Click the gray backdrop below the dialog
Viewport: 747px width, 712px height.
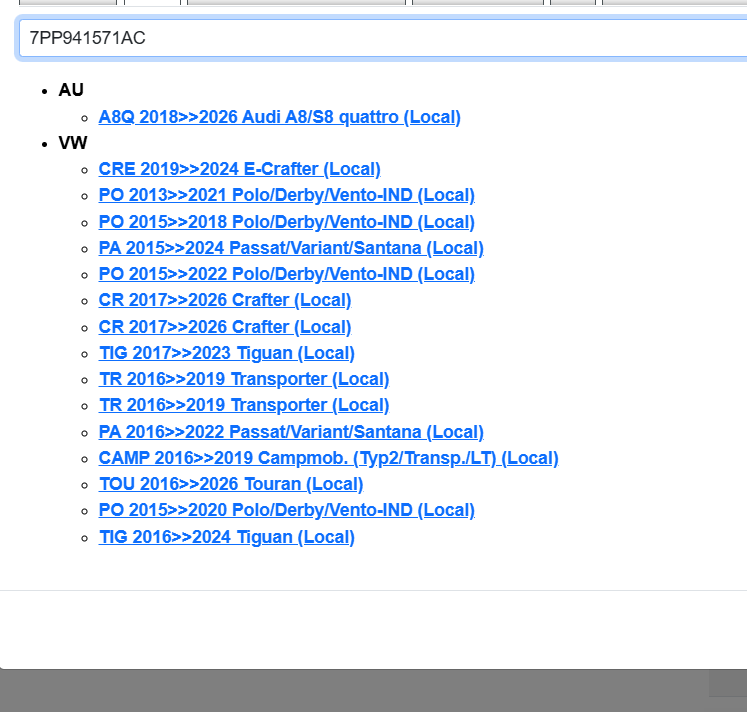pyautogui.click(x=350, y=691)
